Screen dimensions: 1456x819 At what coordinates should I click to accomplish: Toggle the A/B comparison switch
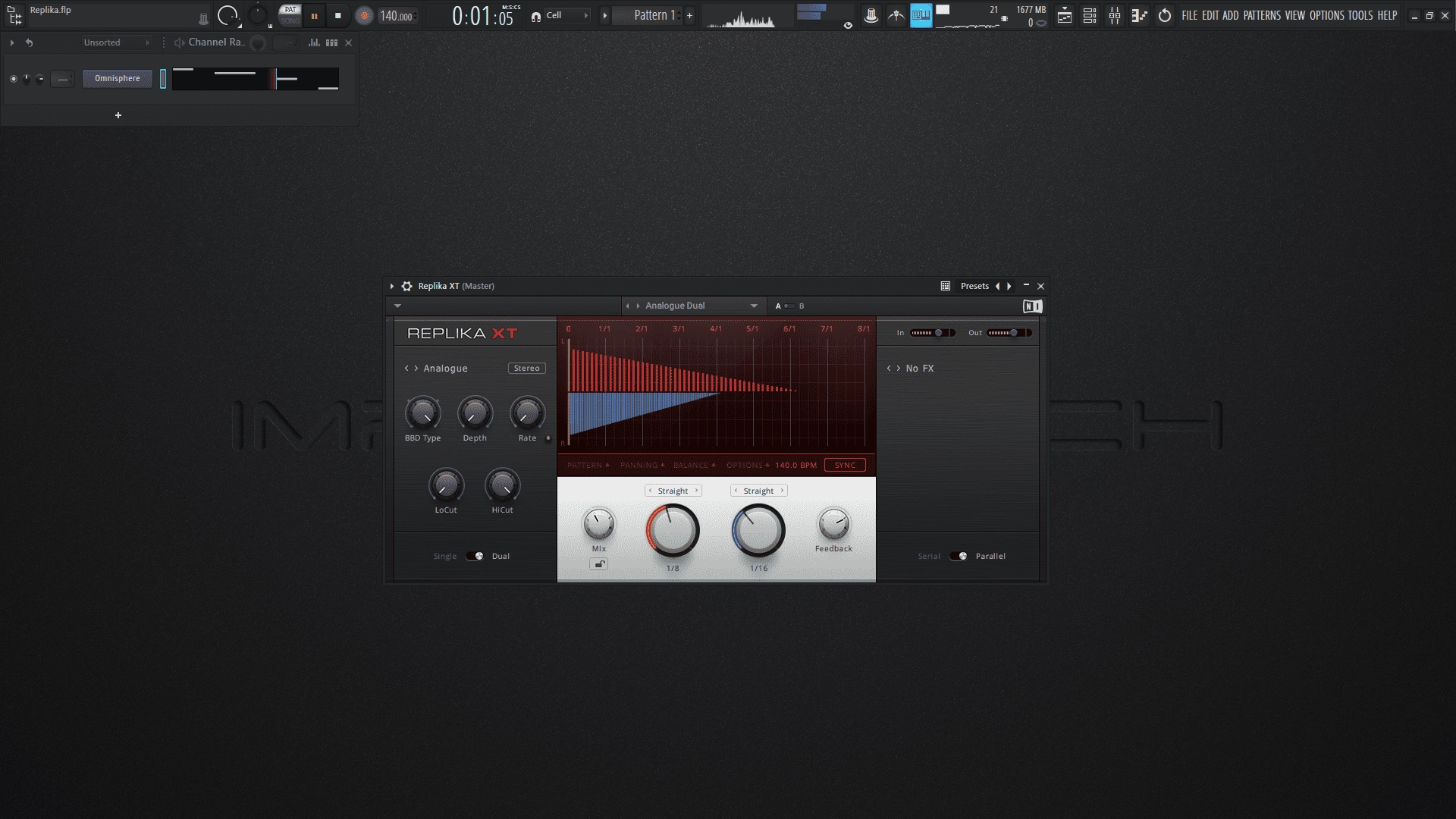click(789, 306)
